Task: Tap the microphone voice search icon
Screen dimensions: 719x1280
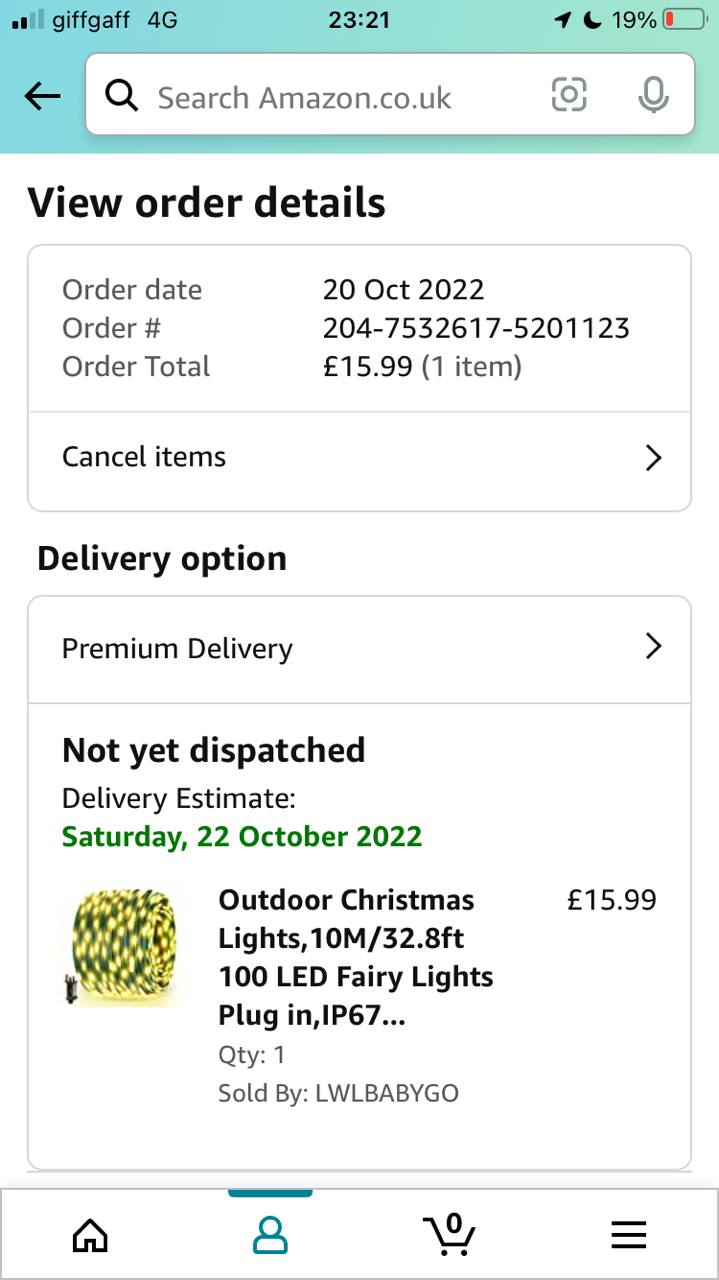Action: [653, 95]
